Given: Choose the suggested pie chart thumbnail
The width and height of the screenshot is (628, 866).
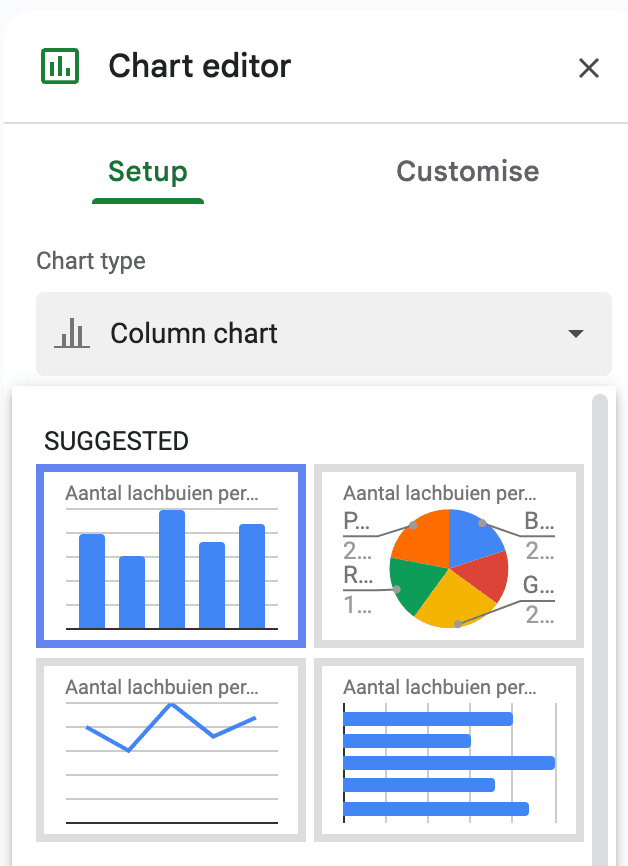Looking at the screenshot, I should (447, 555).
